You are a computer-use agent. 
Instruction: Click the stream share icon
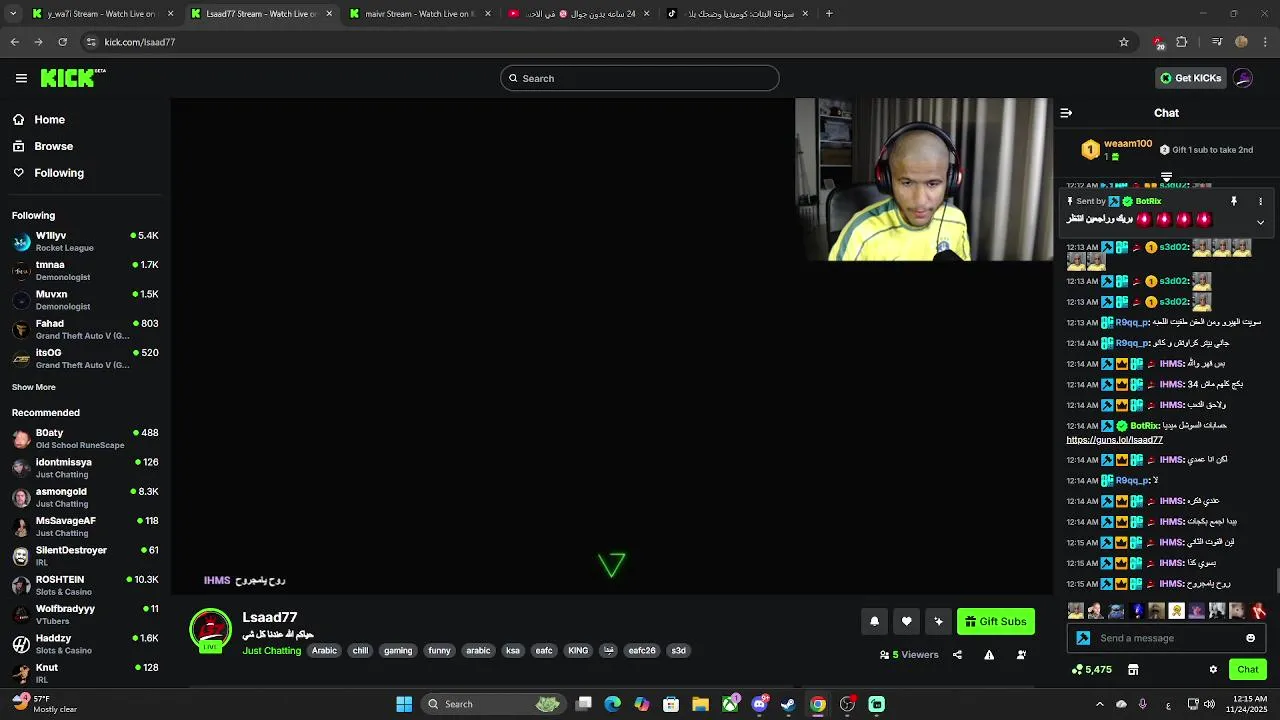click(x=957, y=655)
